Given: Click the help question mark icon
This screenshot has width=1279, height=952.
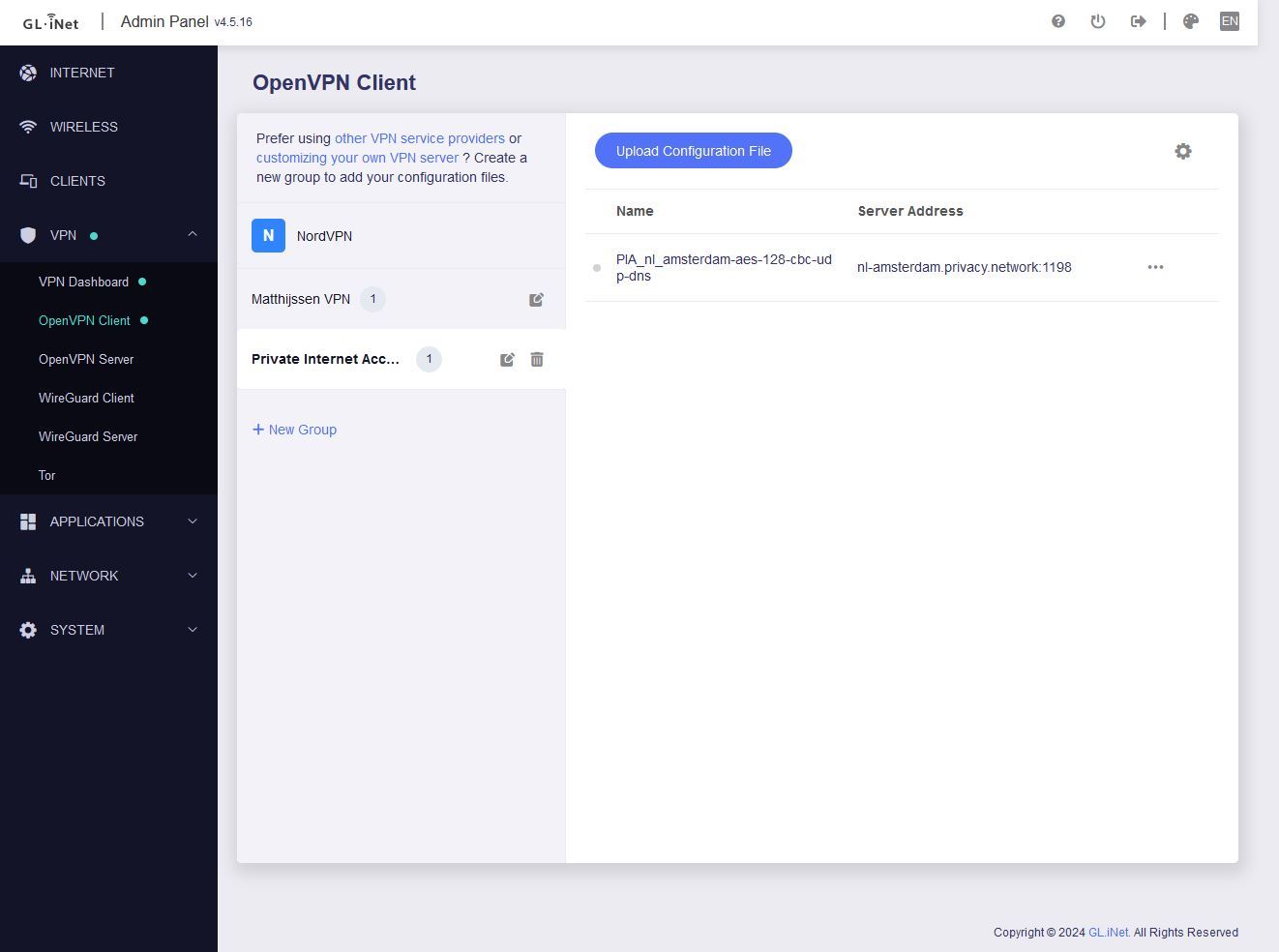Looking at the screenshot, I should [1058, 21].
